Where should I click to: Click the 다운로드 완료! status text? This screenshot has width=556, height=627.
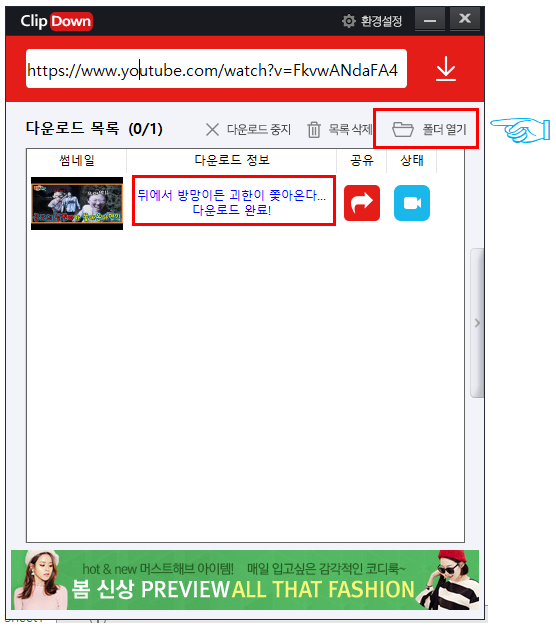pos(232,210)
